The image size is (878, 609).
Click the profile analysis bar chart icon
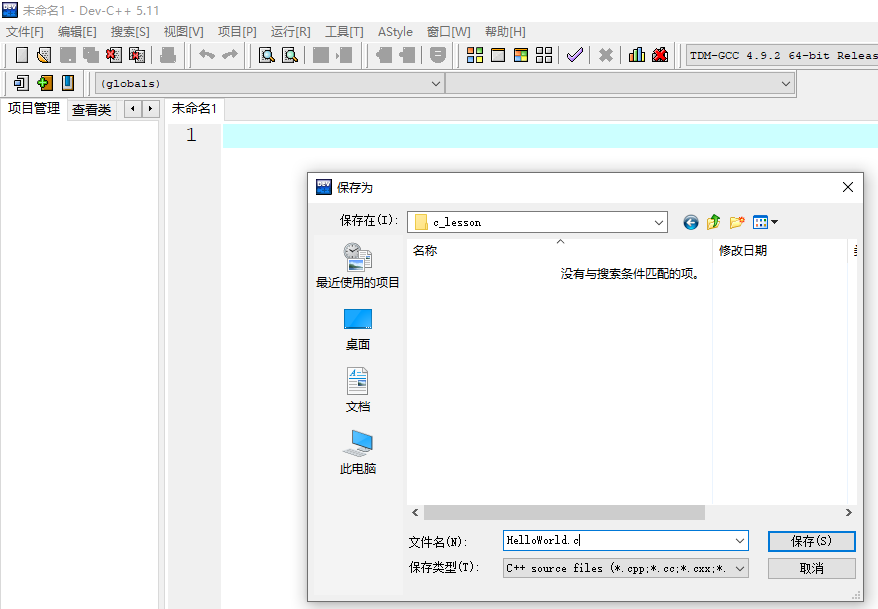tap(636, 55)
